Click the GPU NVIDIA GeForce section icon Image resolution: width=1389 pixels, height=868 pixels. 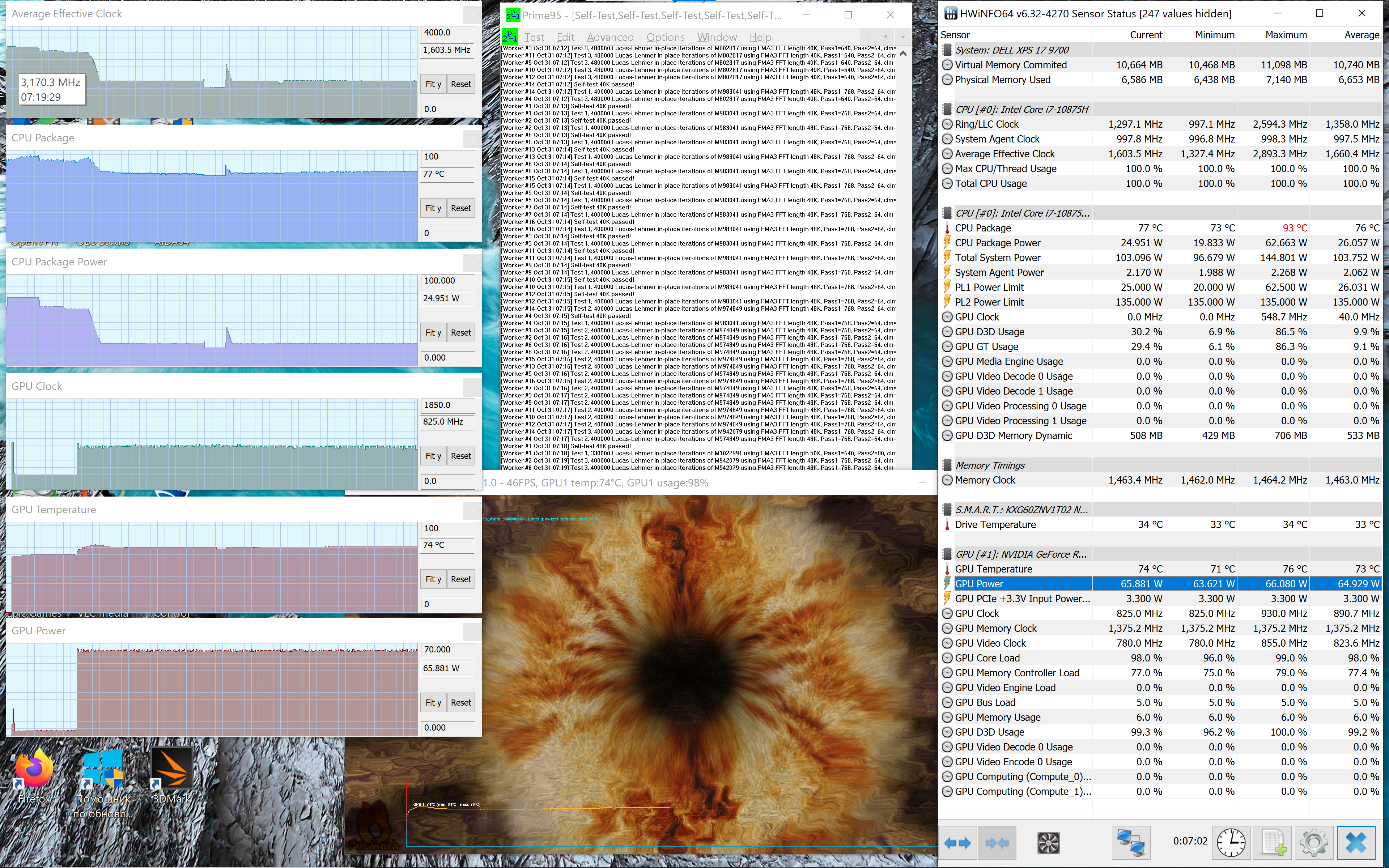point(947,554)
